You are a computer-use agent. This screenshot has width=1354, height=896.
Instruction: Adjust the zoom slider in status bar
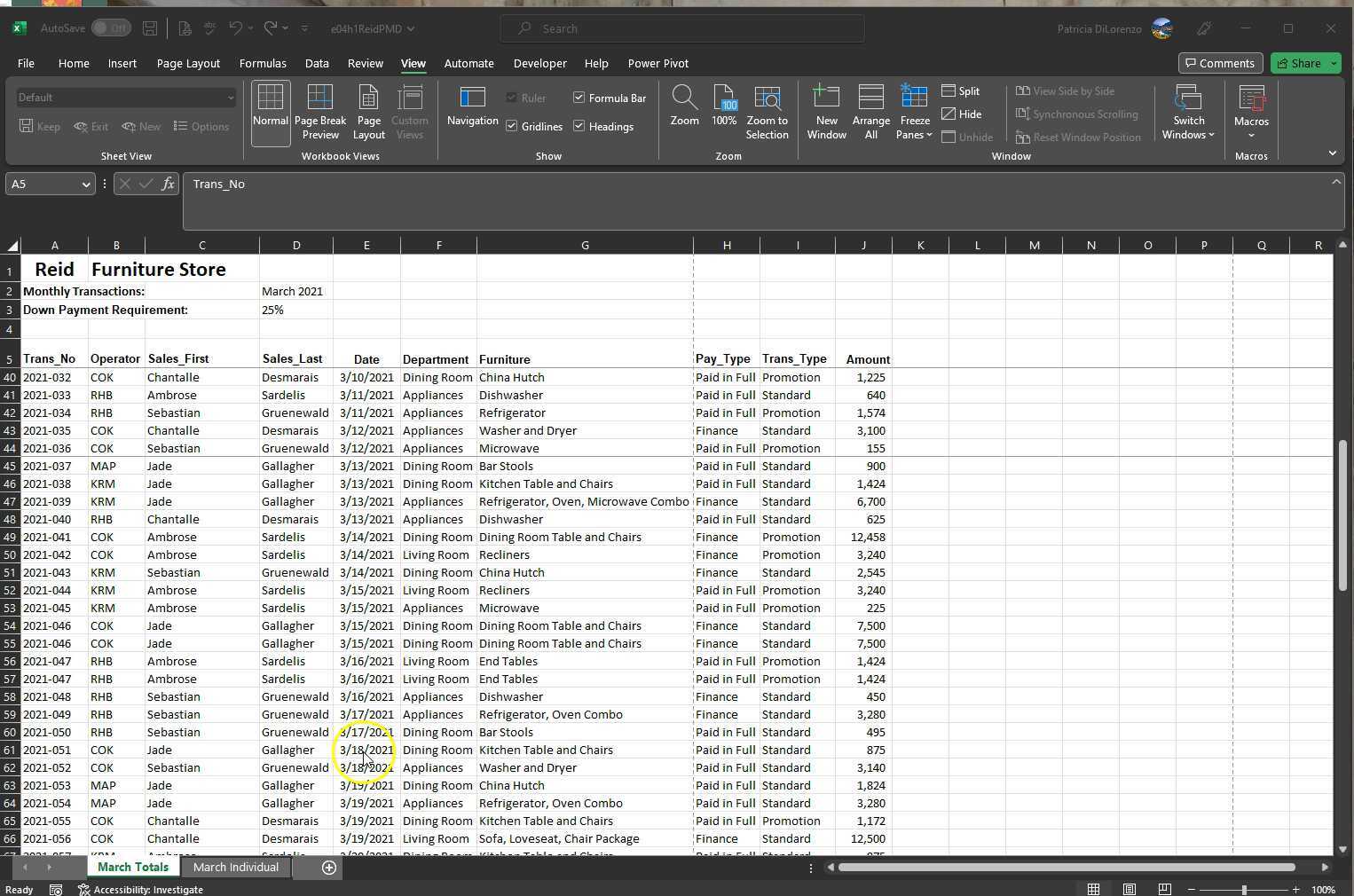coord(1243,890)
